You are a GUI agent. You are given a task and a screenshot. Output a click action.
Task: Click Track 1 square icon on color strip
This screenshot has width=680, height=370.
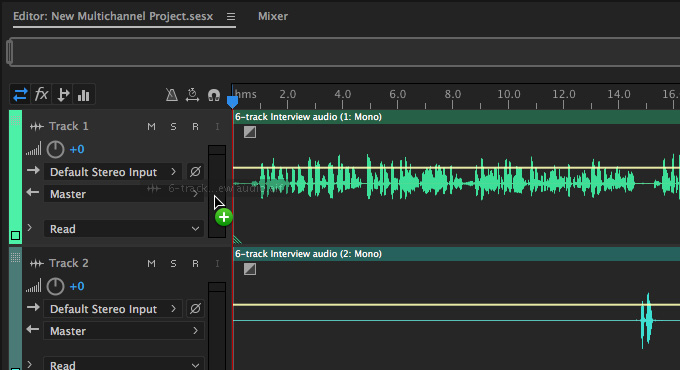[16, 235]
